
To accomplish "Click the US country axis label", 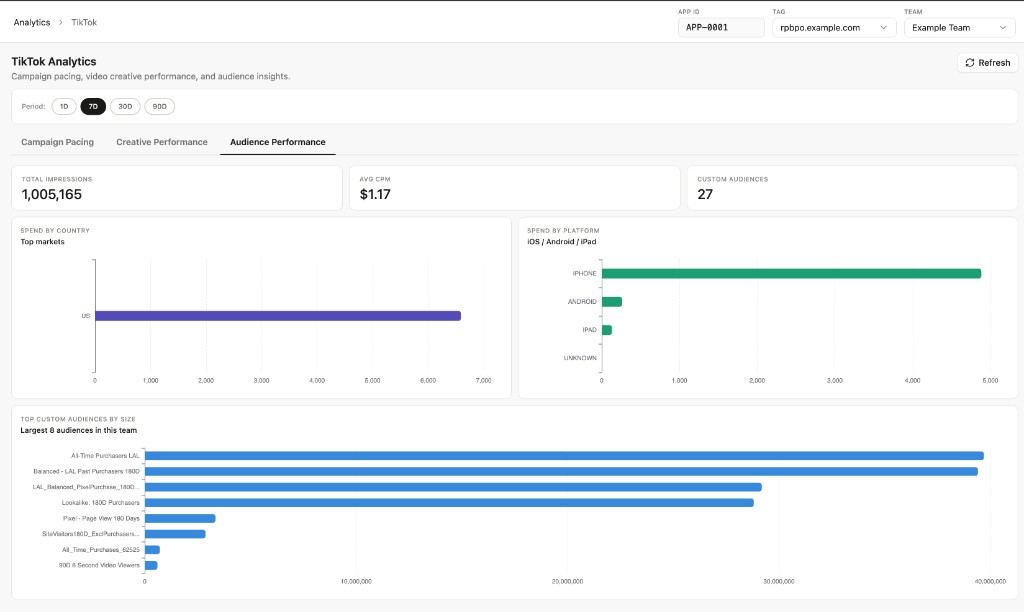I will point(86,316).
